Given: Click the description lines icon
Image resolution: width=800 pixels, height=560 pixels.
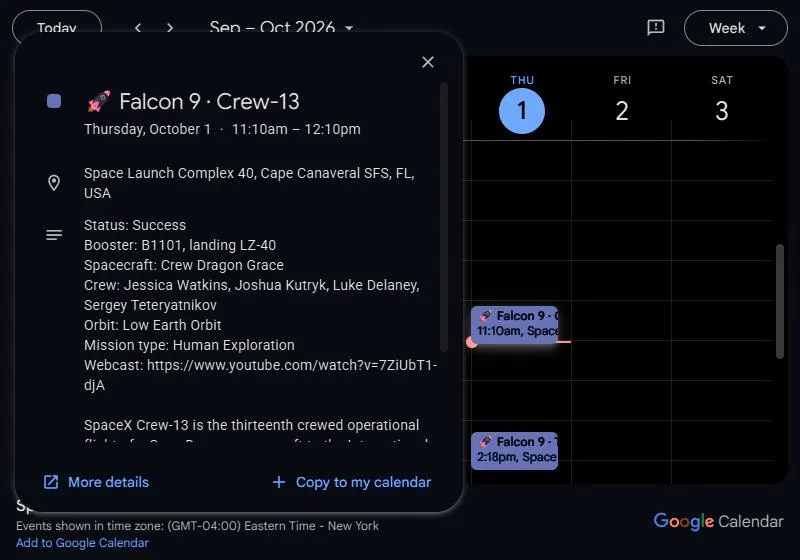Looking at the screenshot, I should [54, 235].
